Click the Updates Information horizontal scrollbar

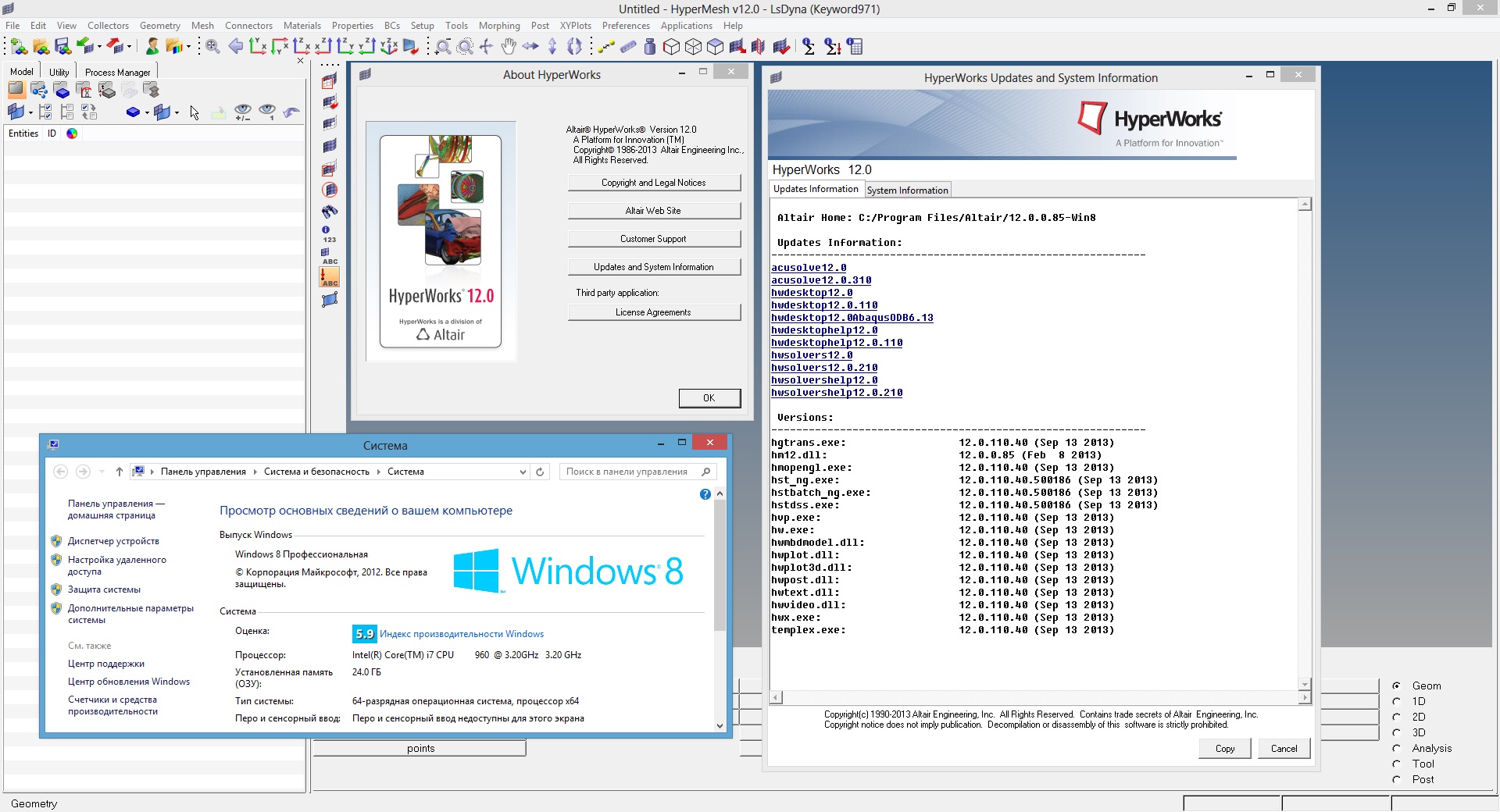point(1040,697)
